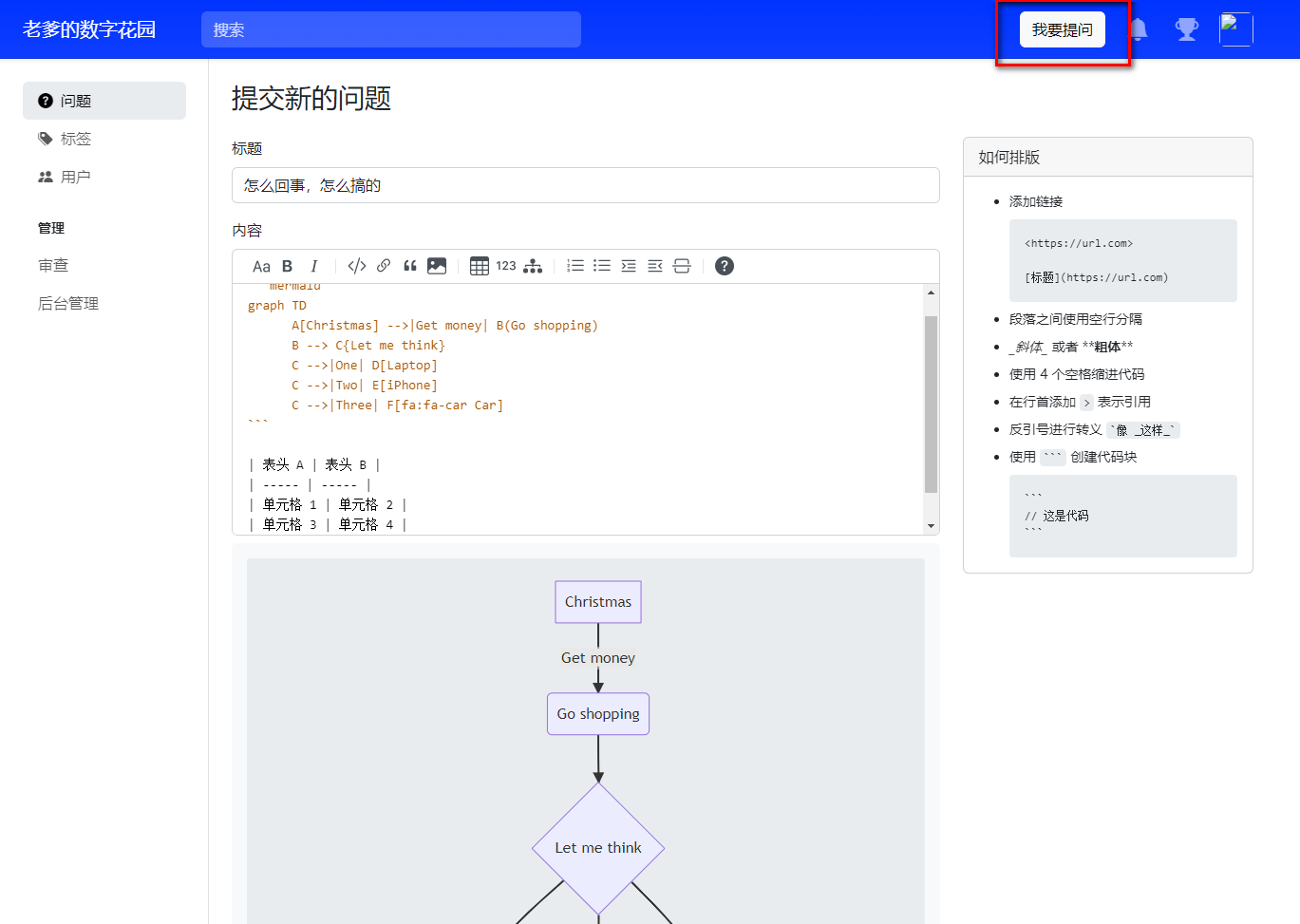The height and width of the screenshot is (924, 1300).
Task: Toggle bold formatting in the editor
Action: [287, 267]
